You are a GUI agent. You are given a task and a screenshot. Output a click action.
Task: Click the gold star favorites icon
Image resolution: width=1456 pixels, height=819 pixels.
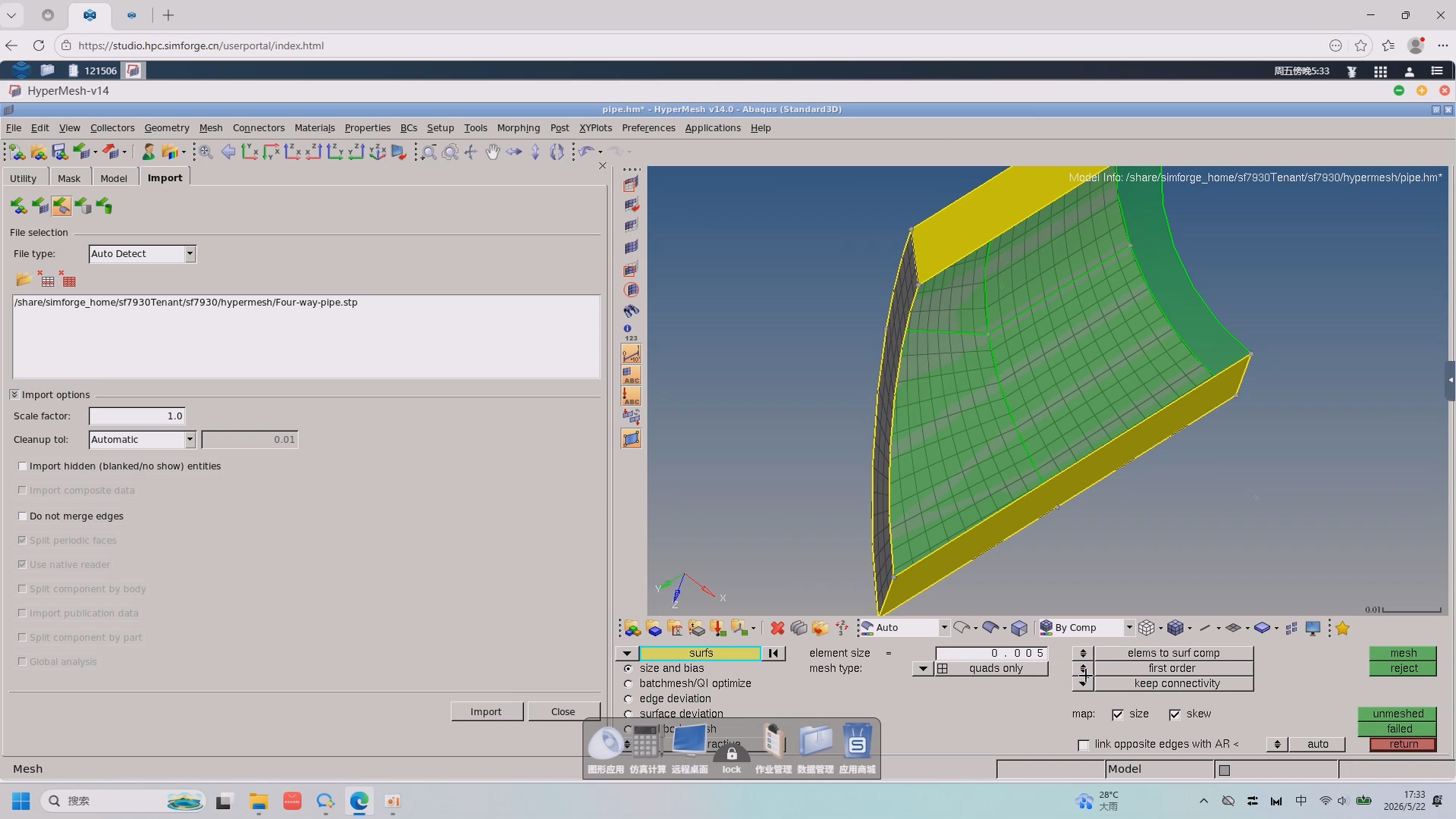[x=1343, y=628]
